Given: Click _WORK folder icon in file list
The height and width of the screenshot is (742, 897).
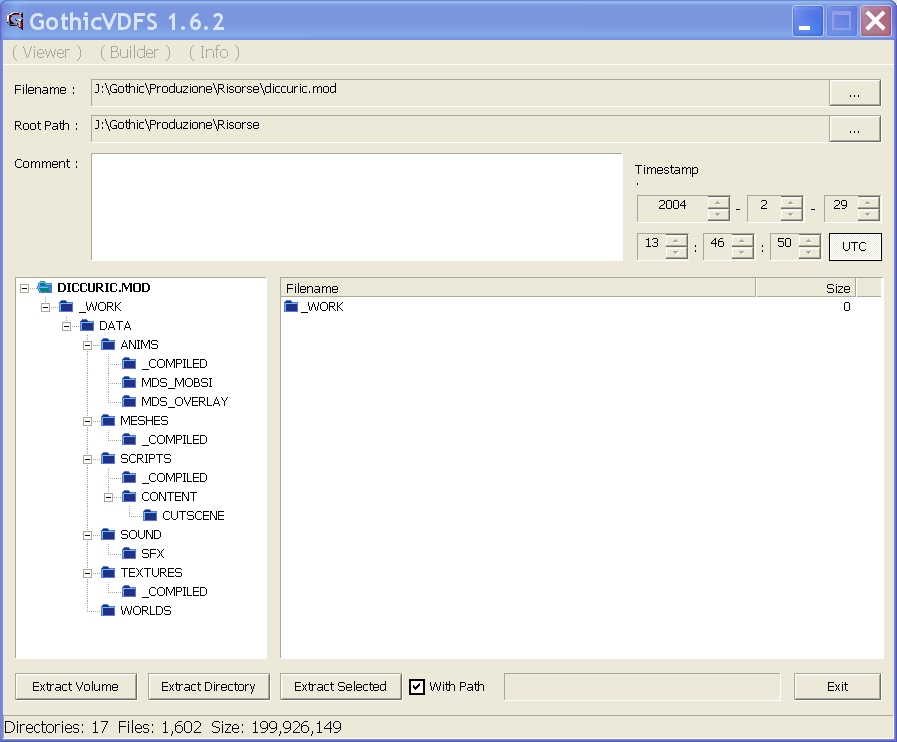Looking at the screenshot, I should pos(291,306).
